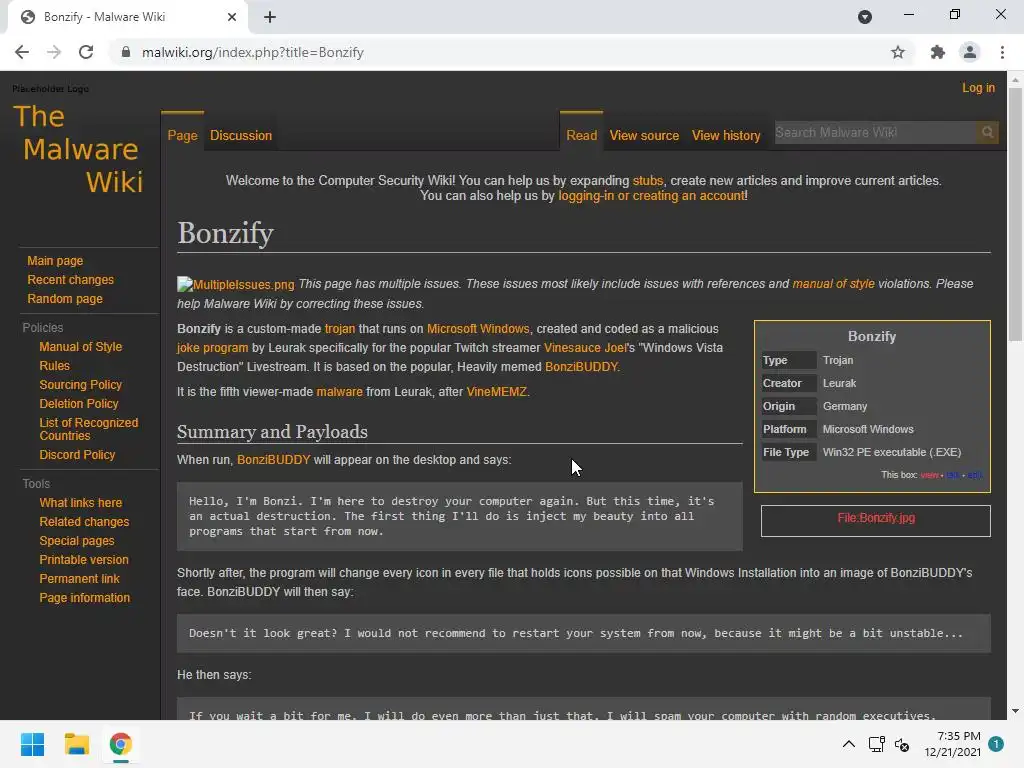Open List of Recognized Countries

coord(88,429)
